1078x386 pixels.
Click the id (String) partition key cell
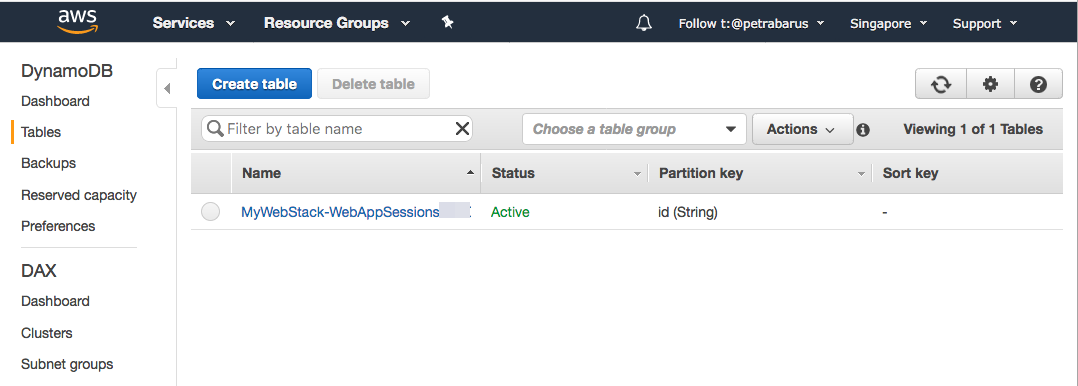click(x=688, y=212)
